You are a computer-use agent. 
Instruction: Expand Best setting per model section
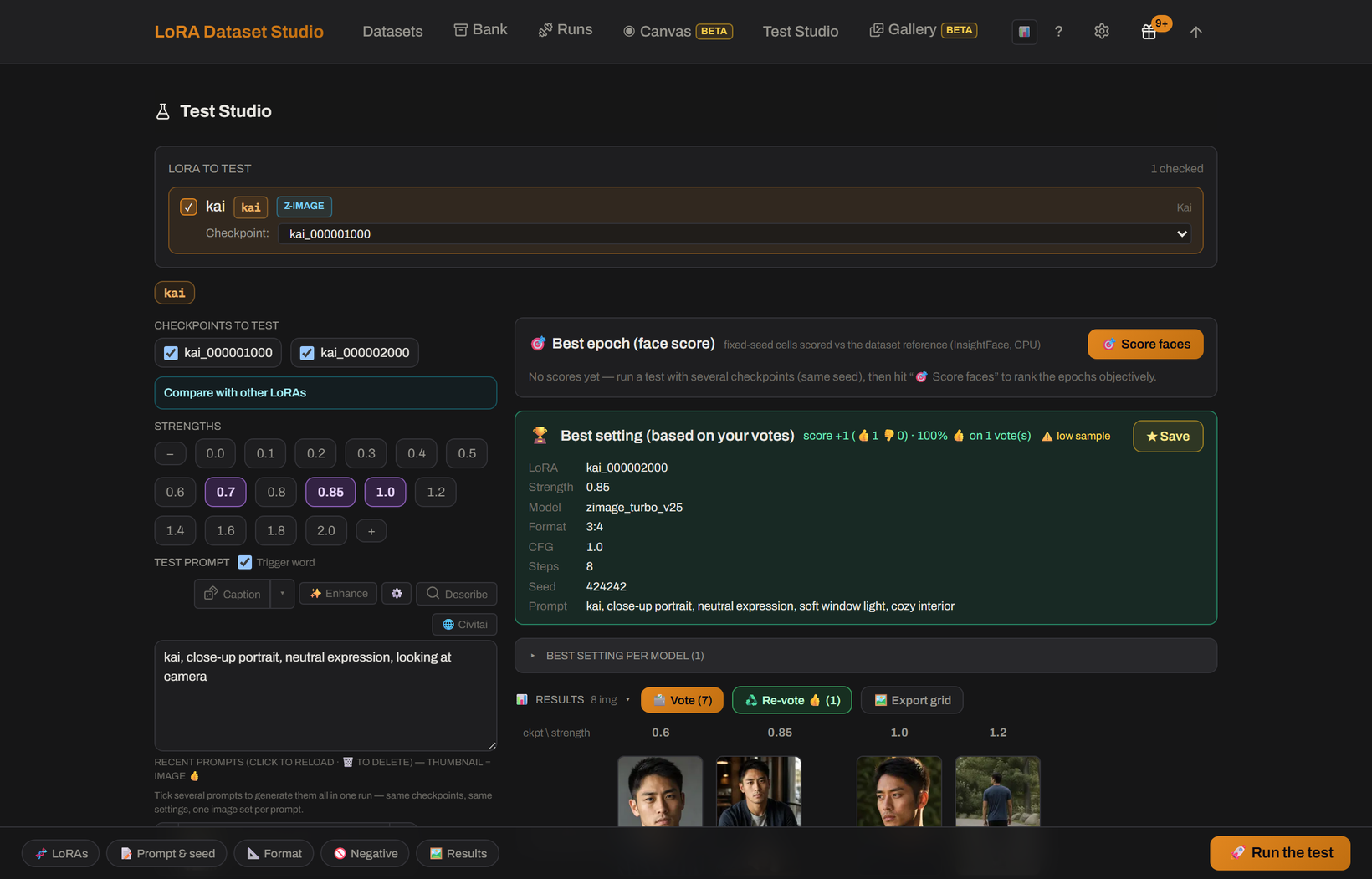[x=865, y=656]
